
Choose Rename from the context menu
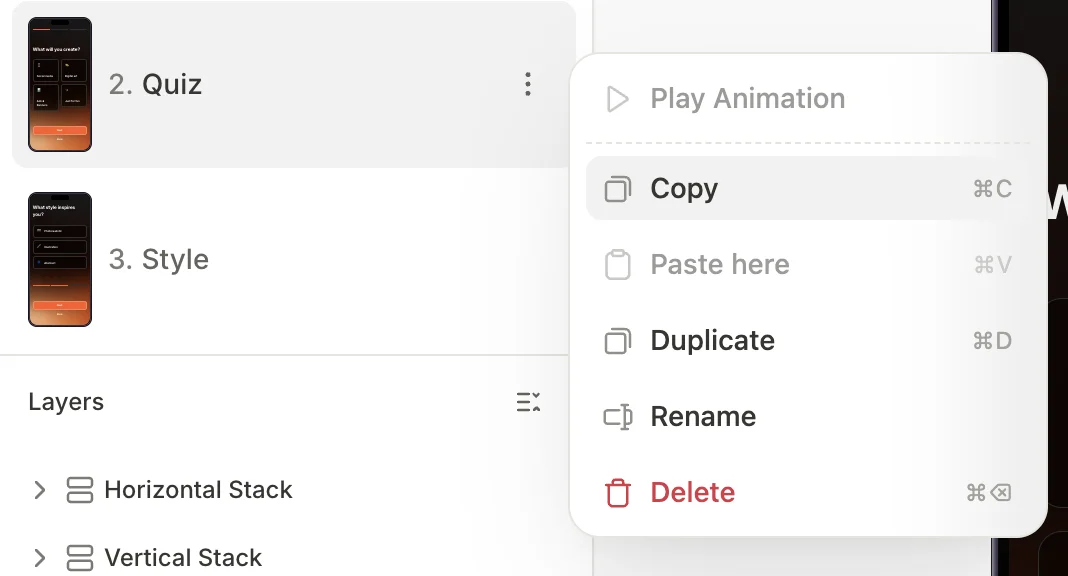tap(808, 417)
